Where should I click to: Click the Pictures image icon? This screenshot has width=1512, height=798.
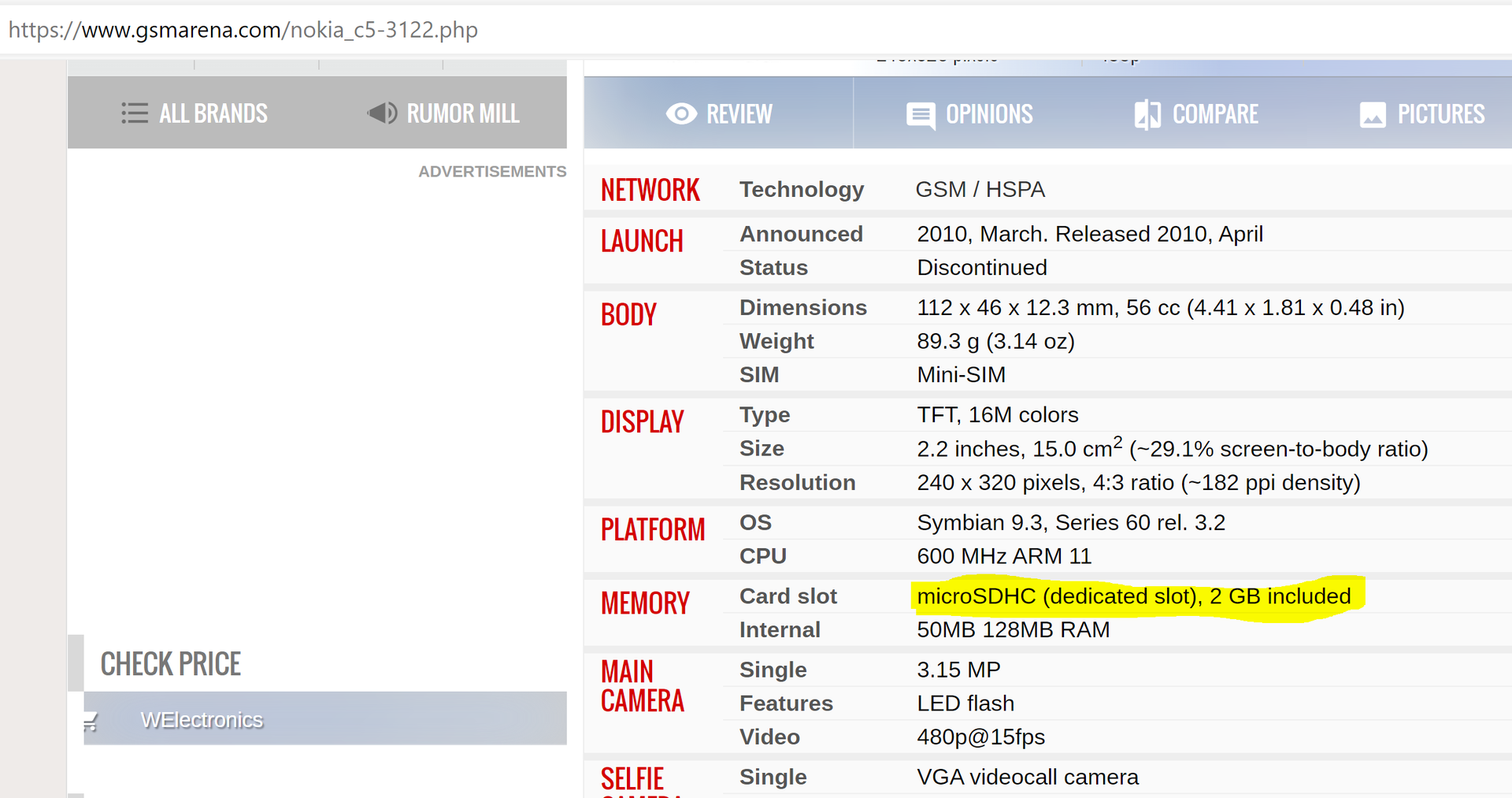(x=1373, y=115)
